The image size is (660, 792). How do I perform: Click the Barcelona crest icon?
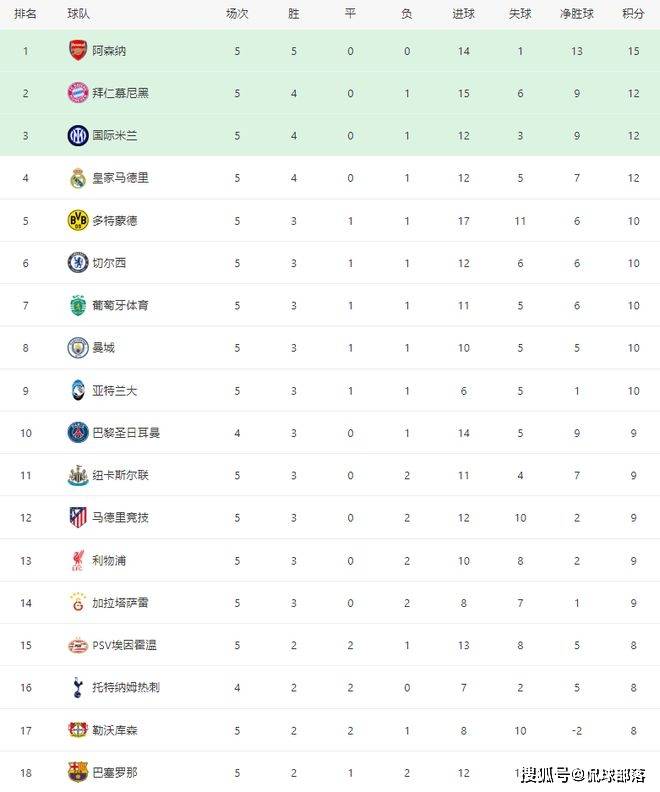(x=78, y=773)
